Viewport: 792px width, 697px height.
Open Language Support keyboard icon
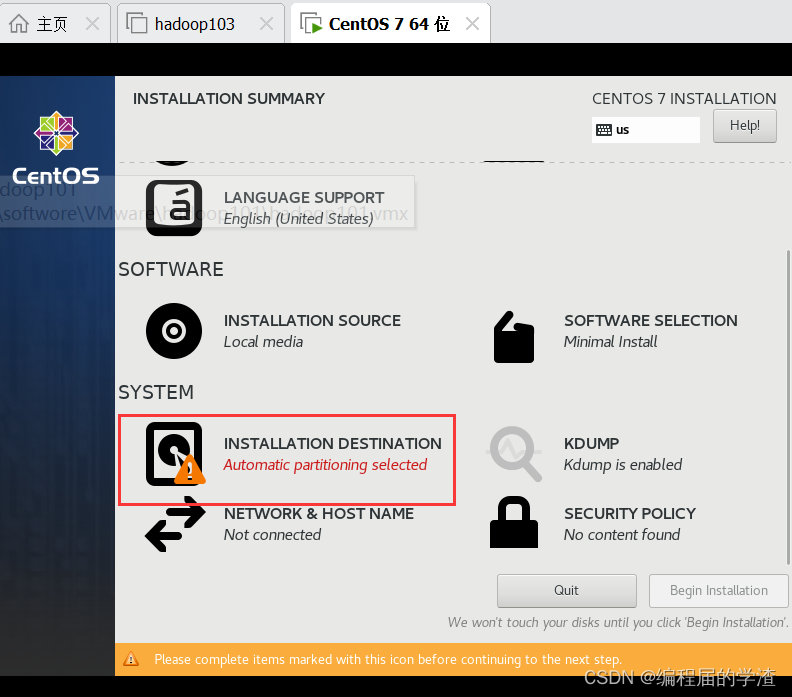click(174, 208)
